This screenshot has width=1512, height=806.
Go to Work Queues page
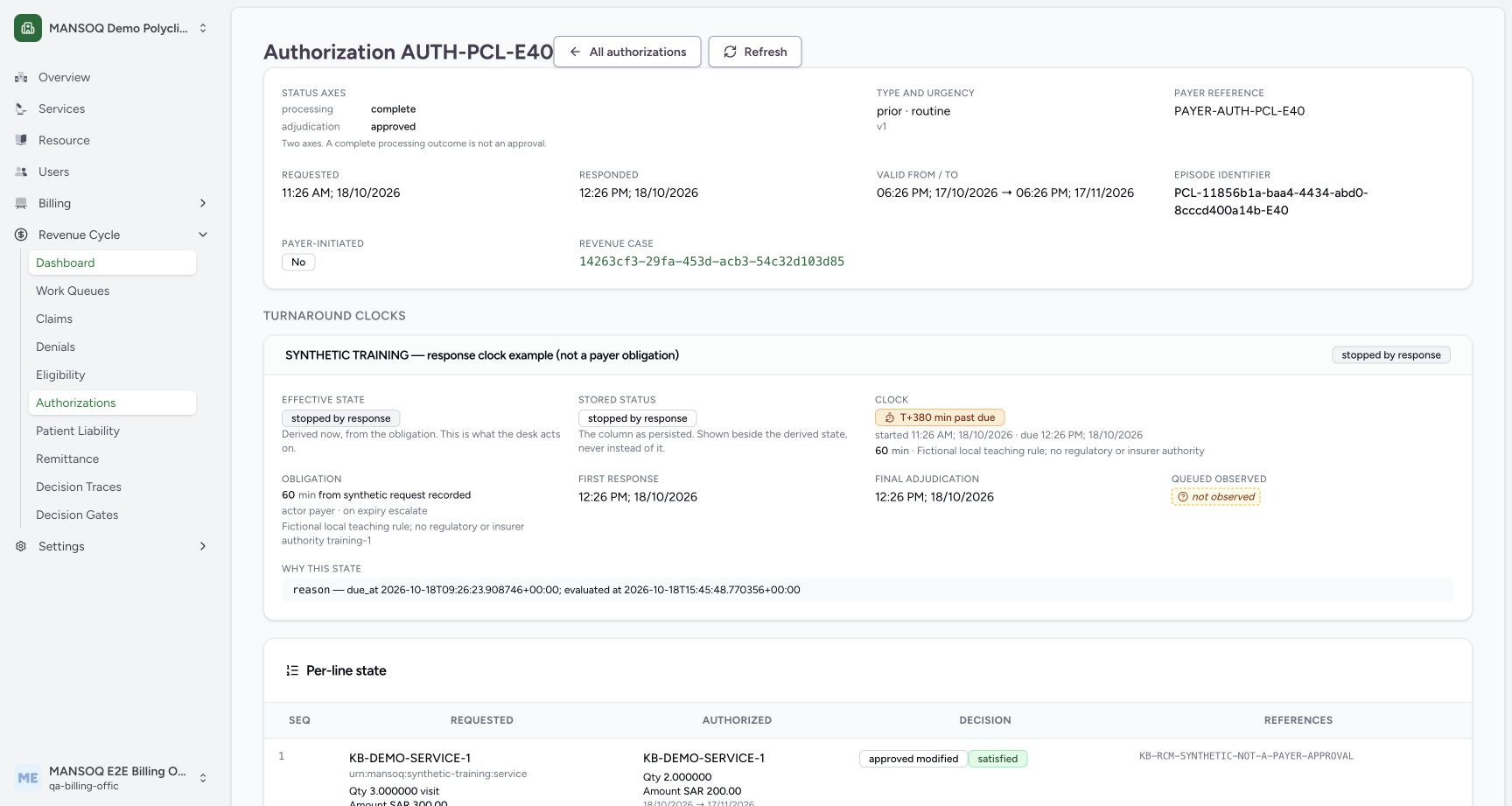(73, 291)
